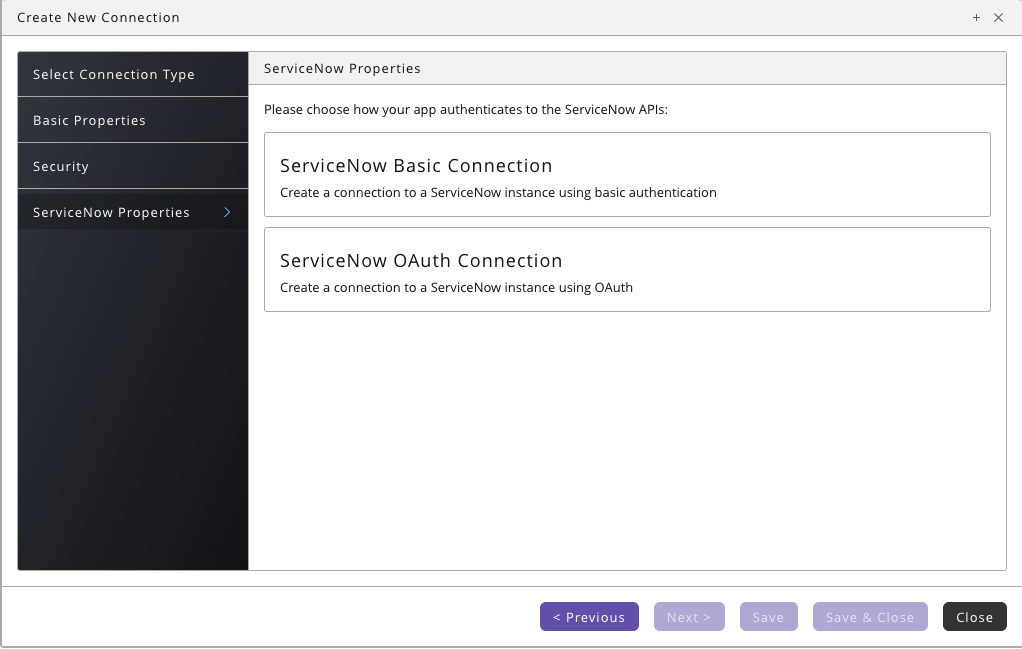Open the Select Connection Type step
1022x649 pixels.
pos(133,74)
